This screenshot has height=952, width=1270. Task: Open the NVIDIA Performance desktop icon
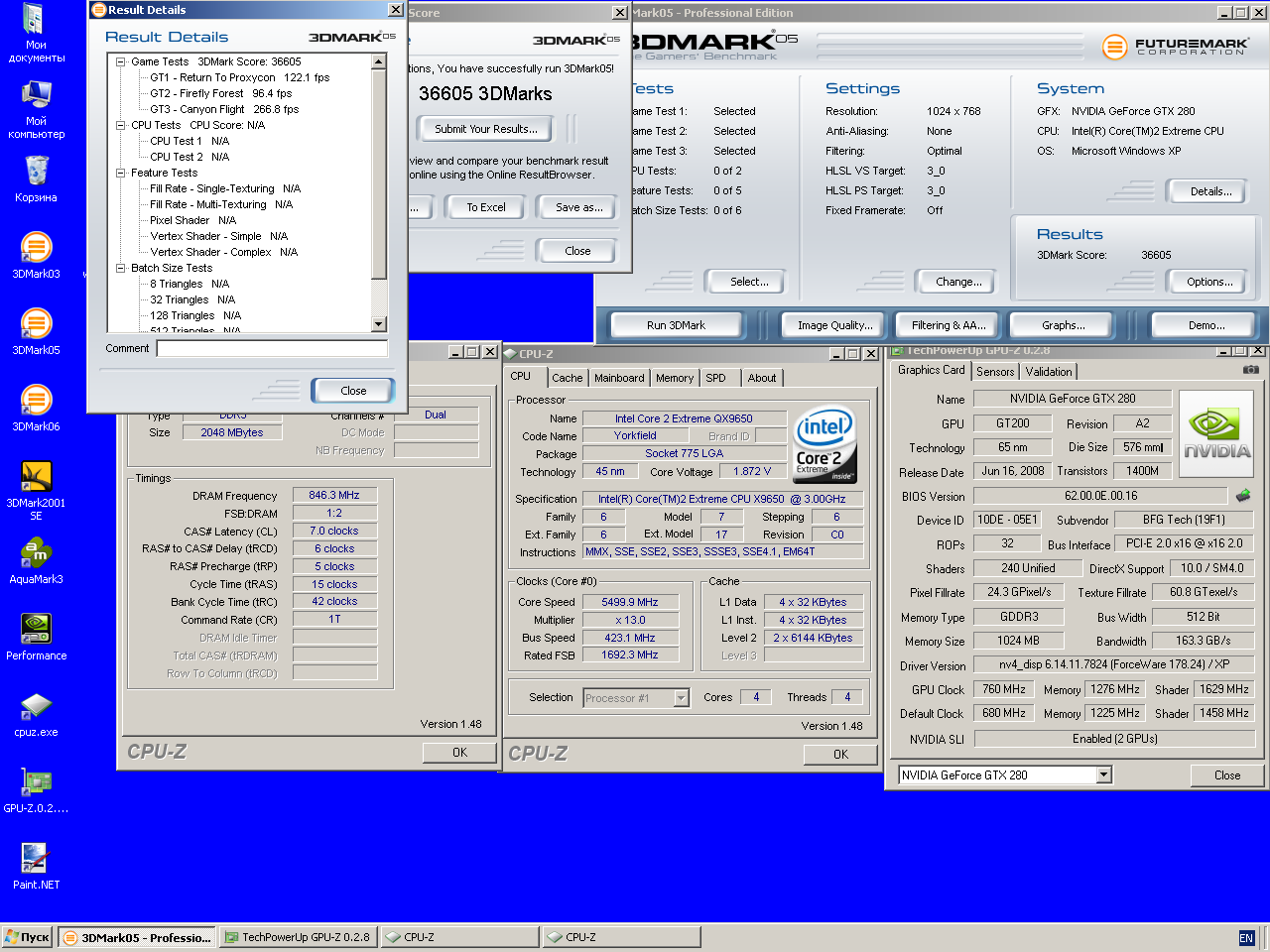point(36,637)
